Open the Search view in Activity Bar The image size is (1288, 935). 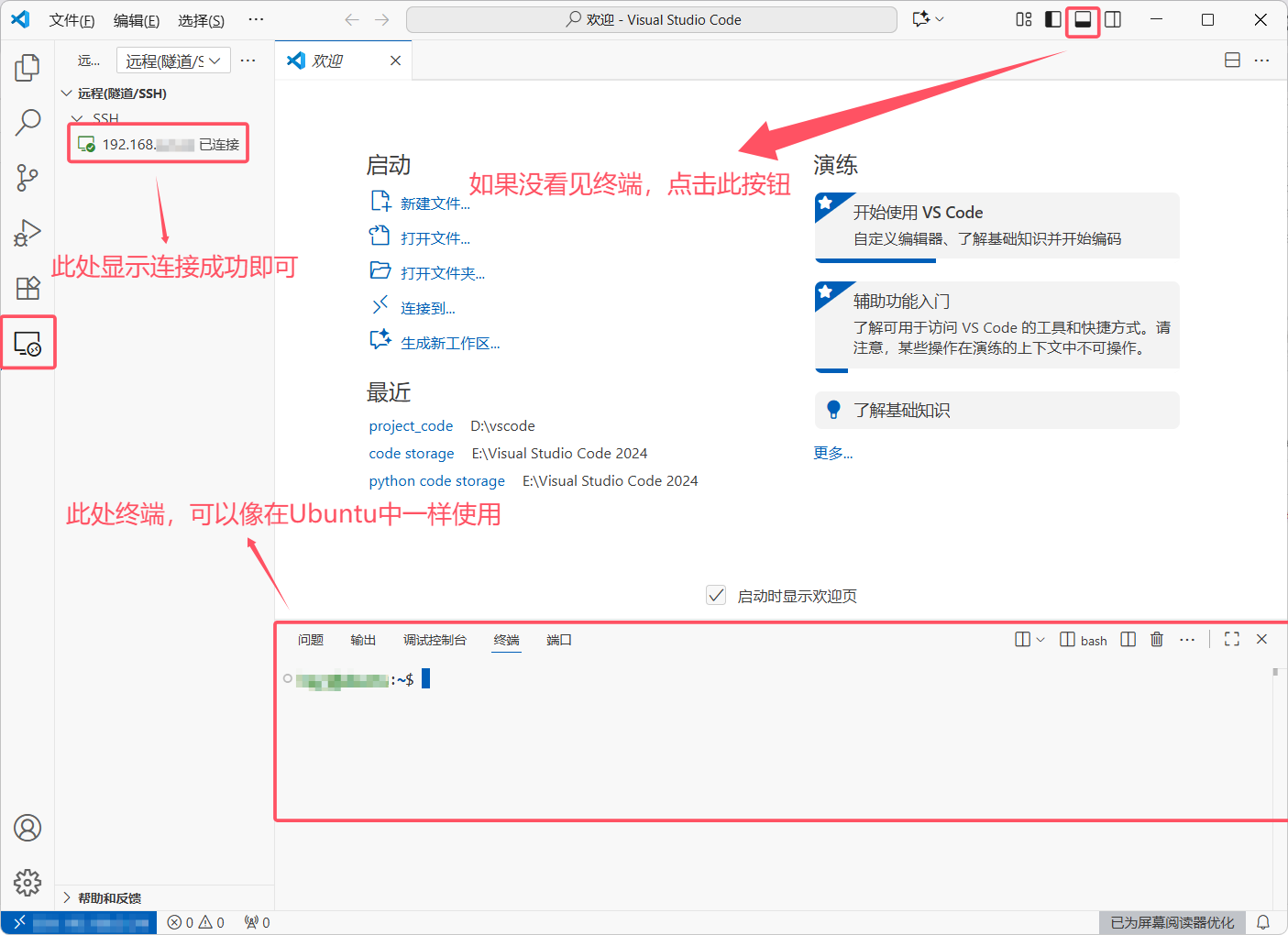(28, 121)
